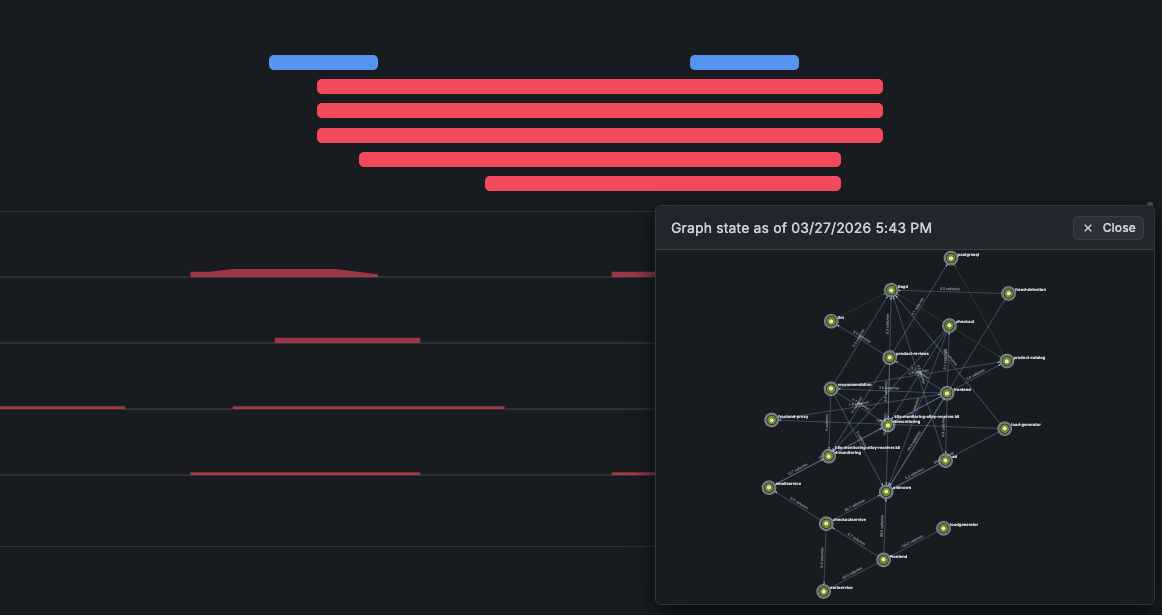Click the leftmost blue annotation bar
This screenshot has width=1162, height=615.
coord(323,62)
